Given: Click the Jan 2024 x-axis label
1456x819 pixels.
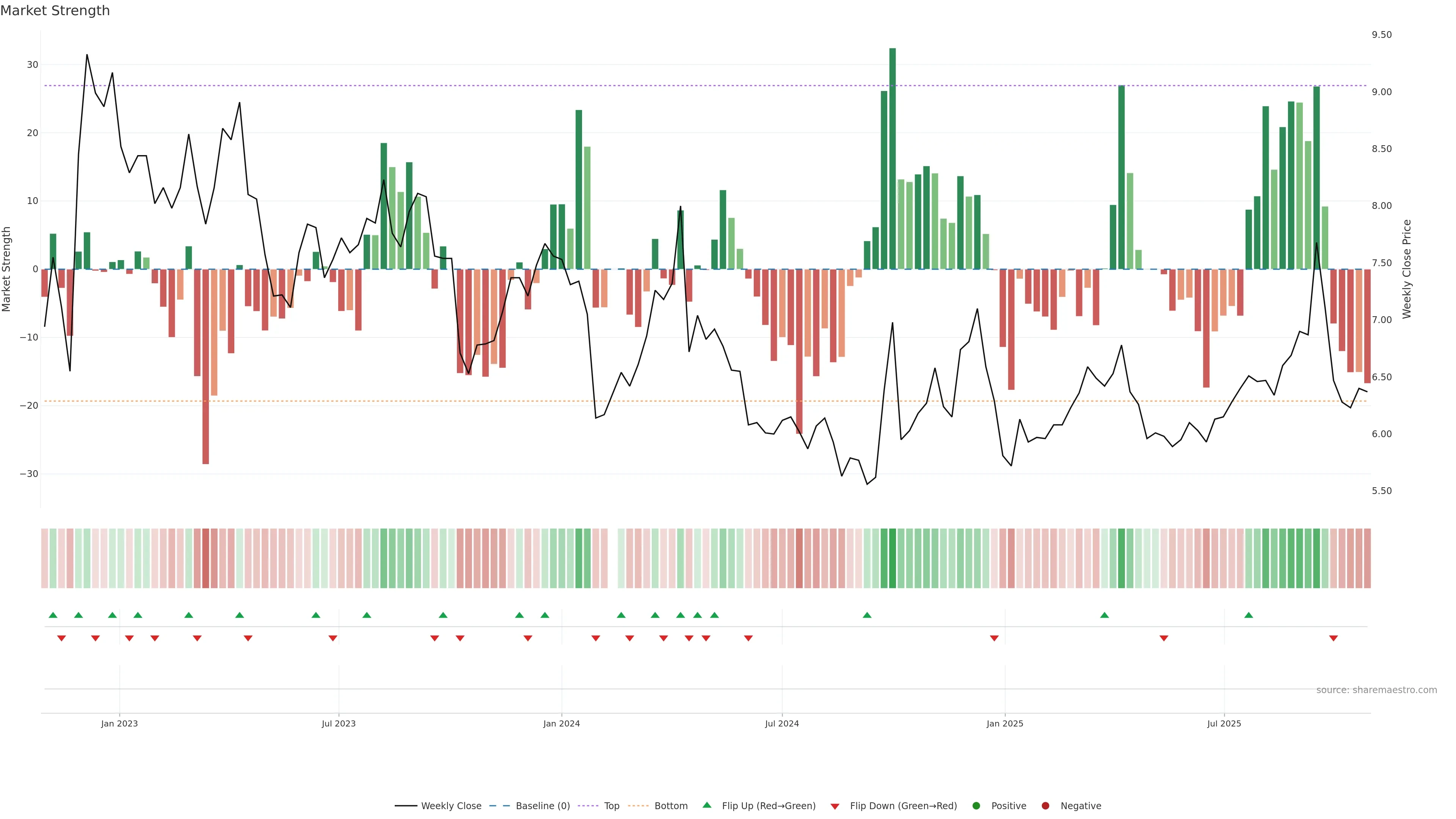Looking at the screenshot, I should 561,723.
